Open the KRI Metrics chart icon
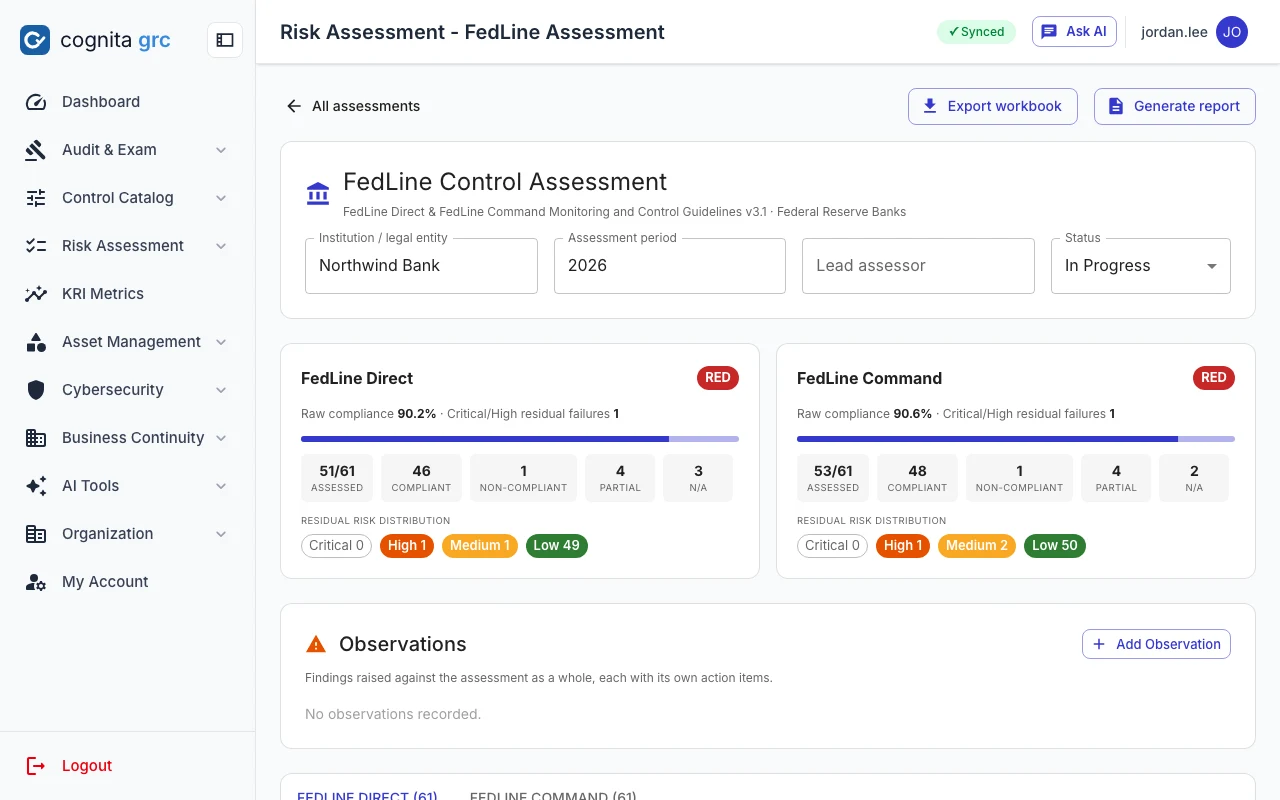Image resolution: width=1280 pixels, height=800 pixels. pyautogui.click(x=36, y=294)
